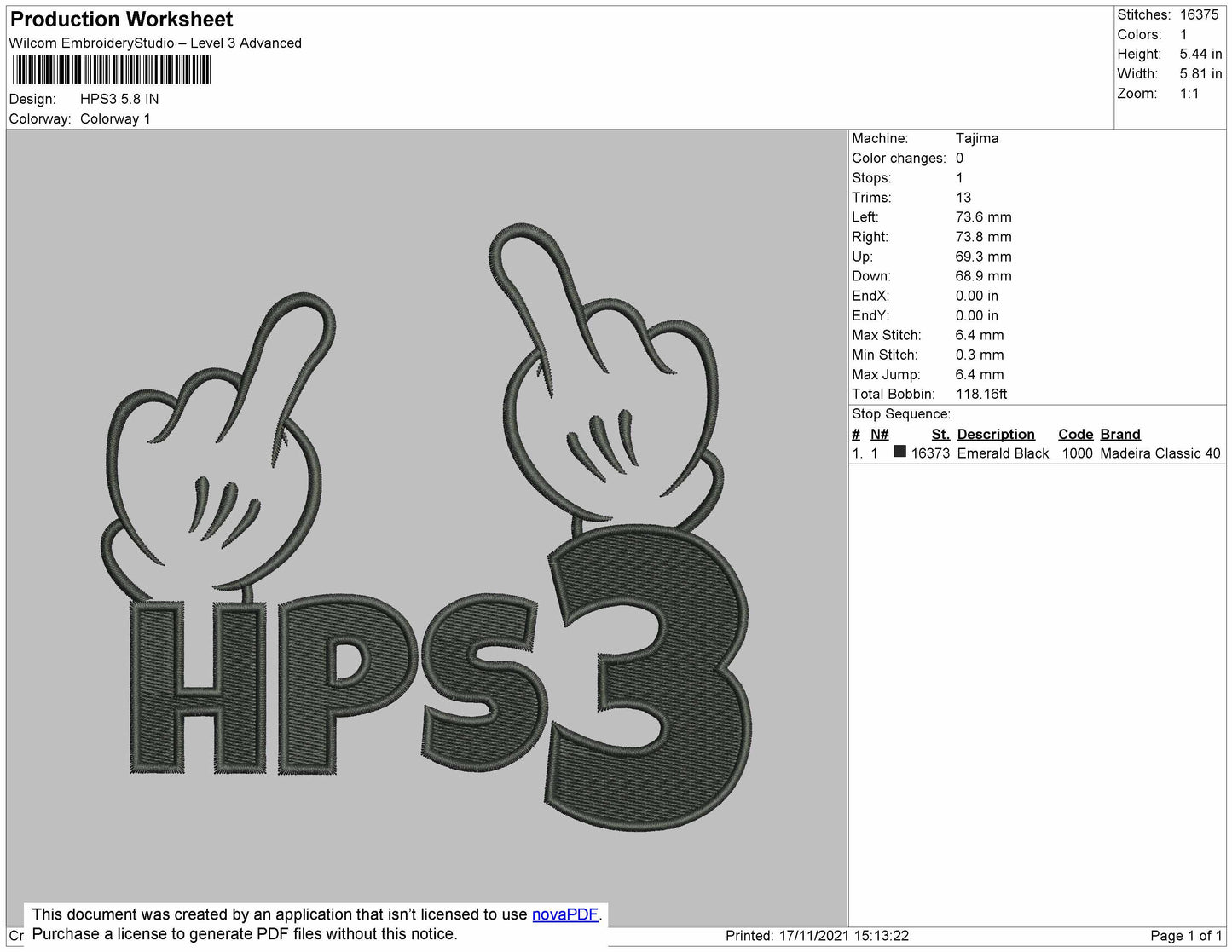Select 'Wilcom EmbroideryStudio – Level 3 Advanced' text
The image size is (1232, 952).
click(155, 43)
